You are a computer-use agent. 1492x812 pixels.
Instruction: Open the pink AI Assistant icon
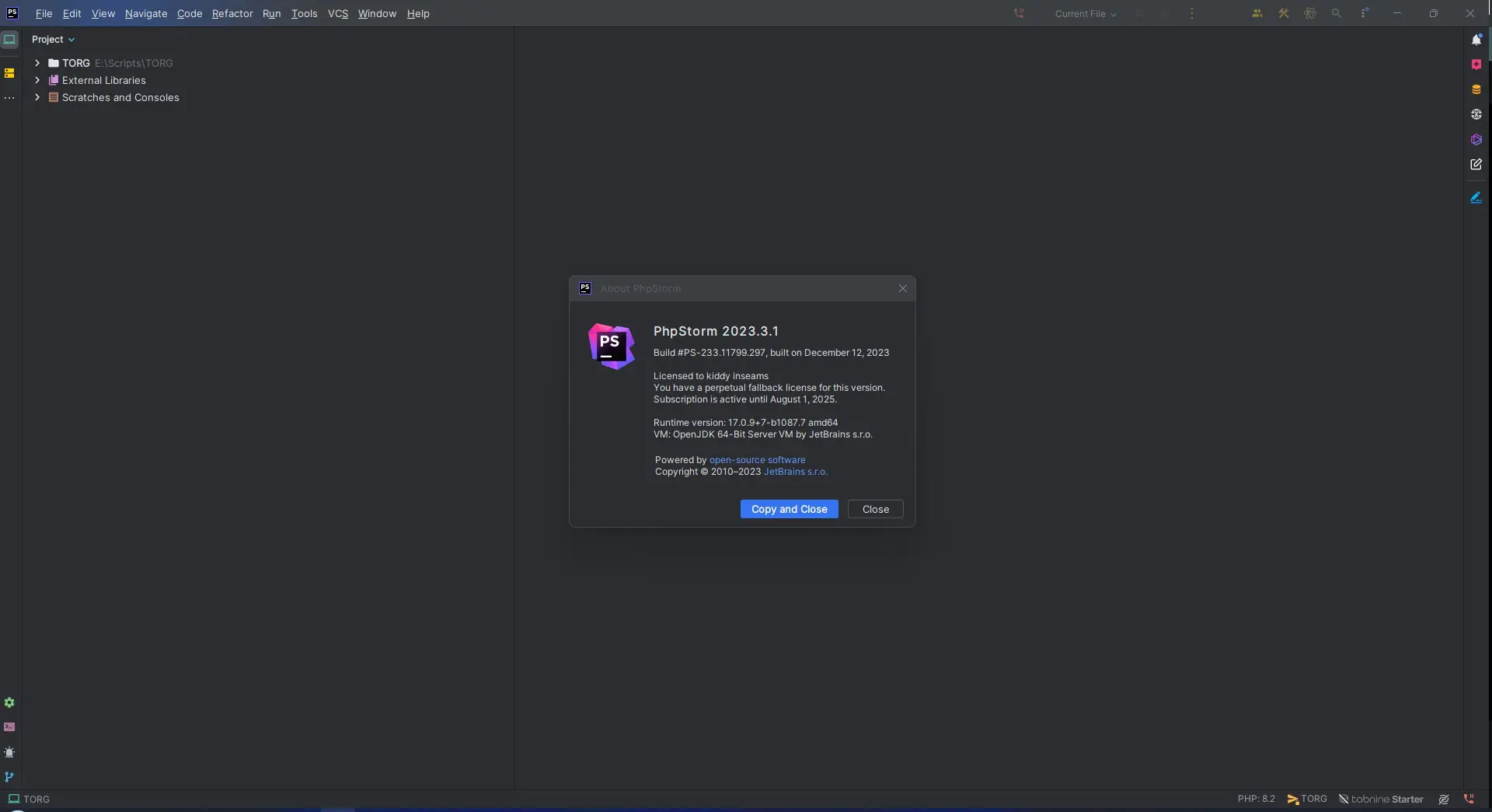(x=1476, y=64)
